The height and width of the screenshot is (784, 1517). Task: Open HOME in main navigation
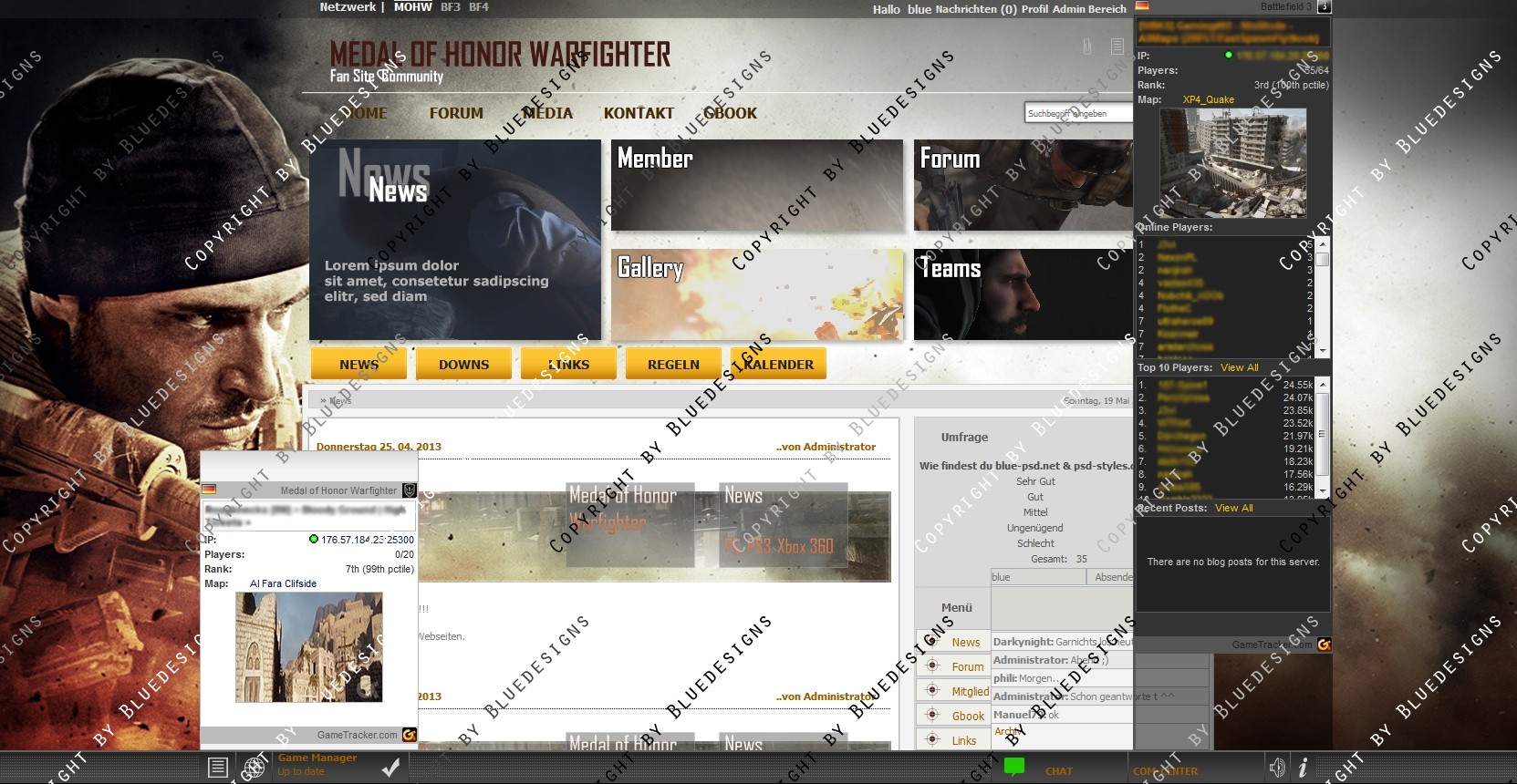pos(366,113)
